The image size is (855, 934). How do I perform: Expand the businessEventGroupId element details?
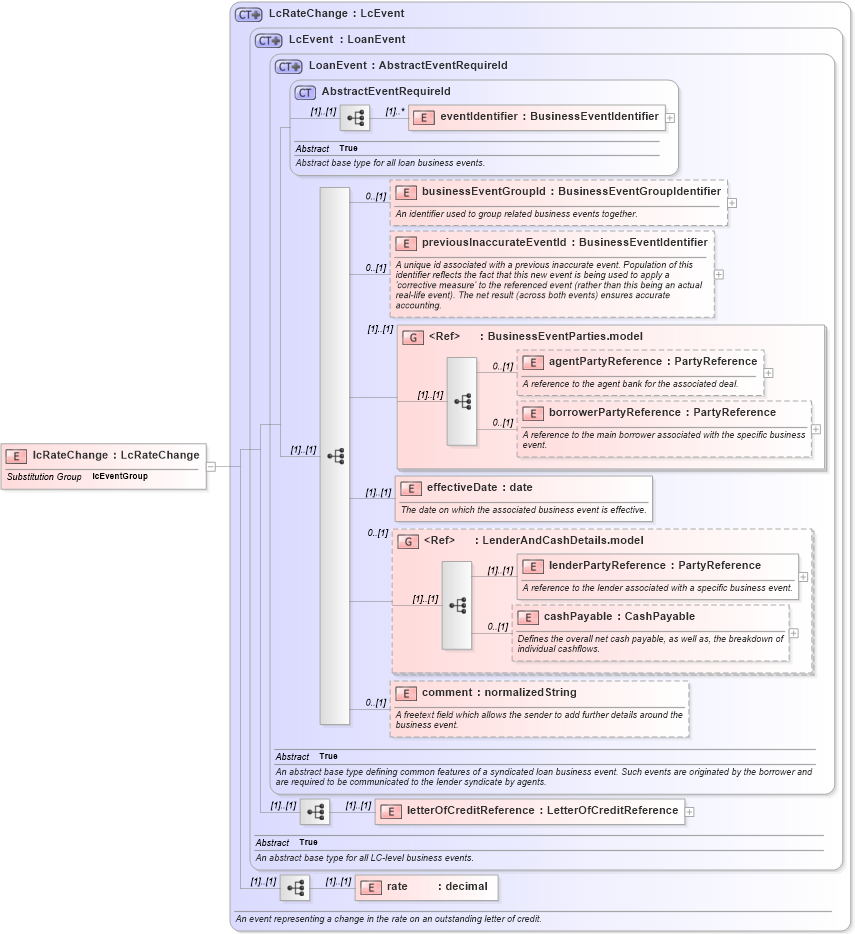tap(732, 203)
